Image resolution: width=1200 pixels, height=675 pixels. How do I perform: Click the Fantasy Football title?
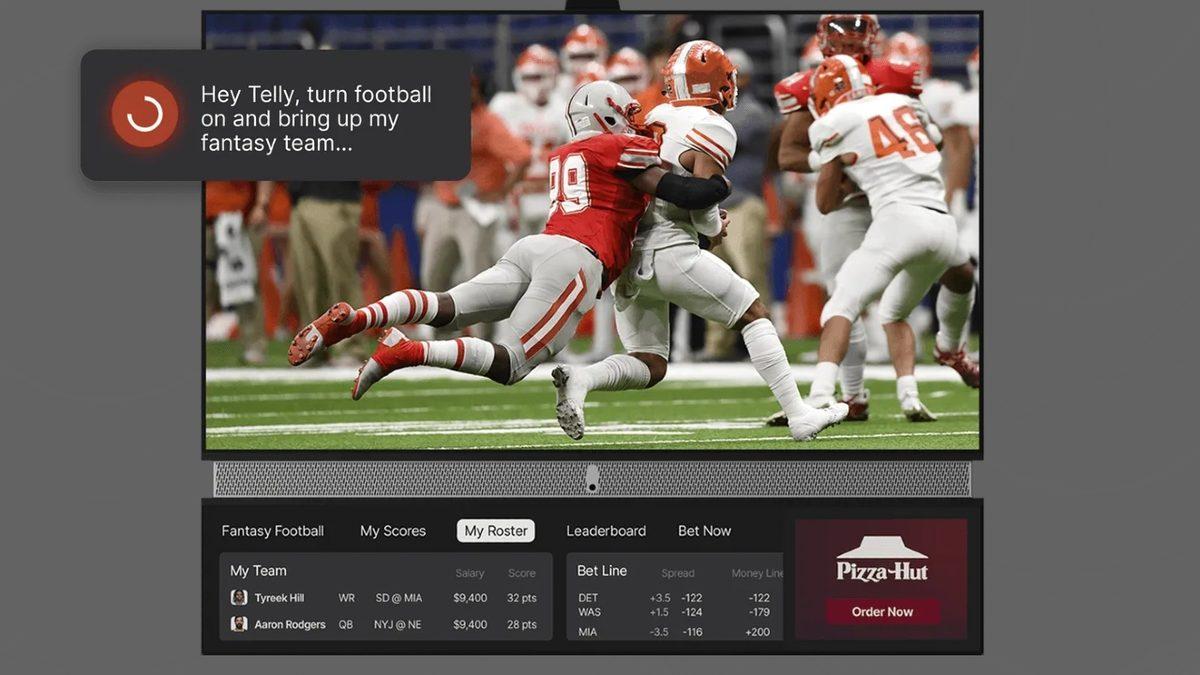[273, 531]
